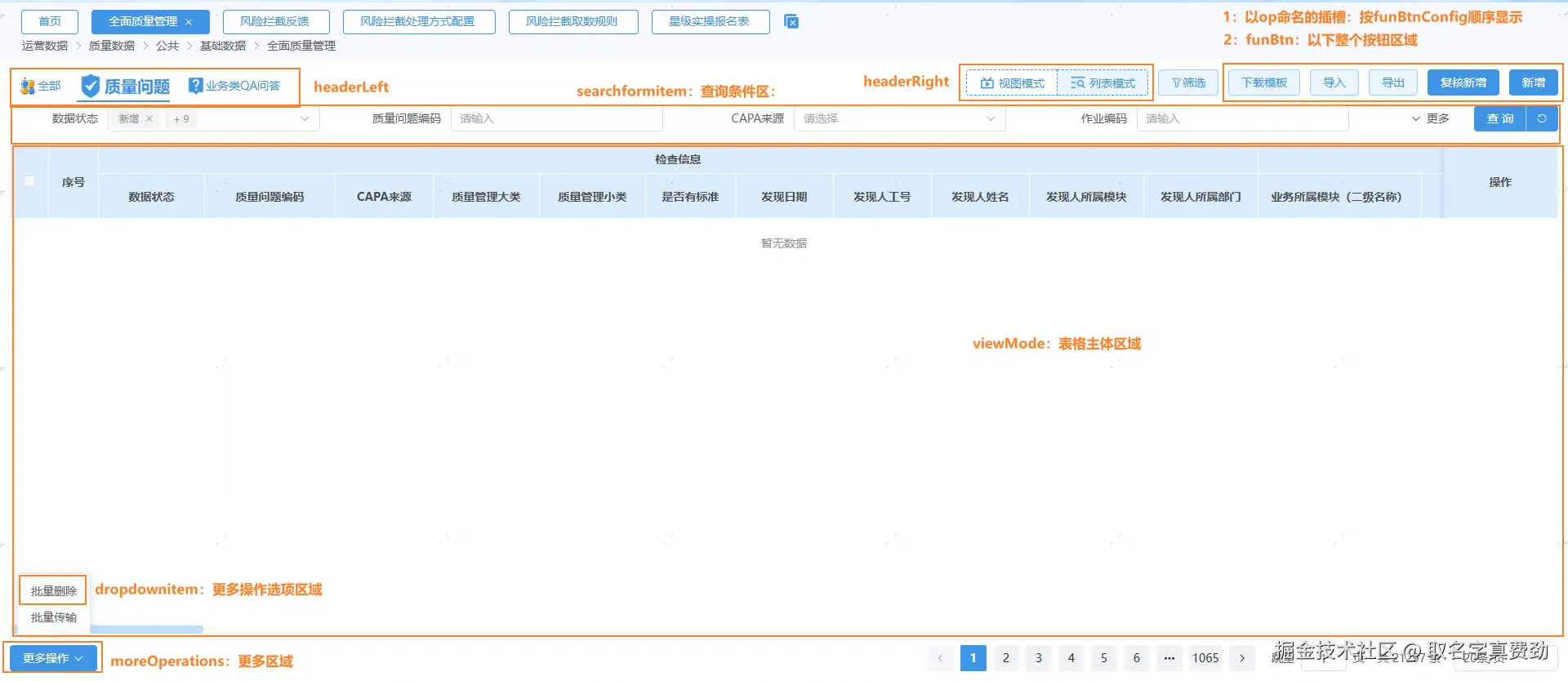
Task: Click 质量数据 in the breadcrumb
Action: (x=112, y=46)
